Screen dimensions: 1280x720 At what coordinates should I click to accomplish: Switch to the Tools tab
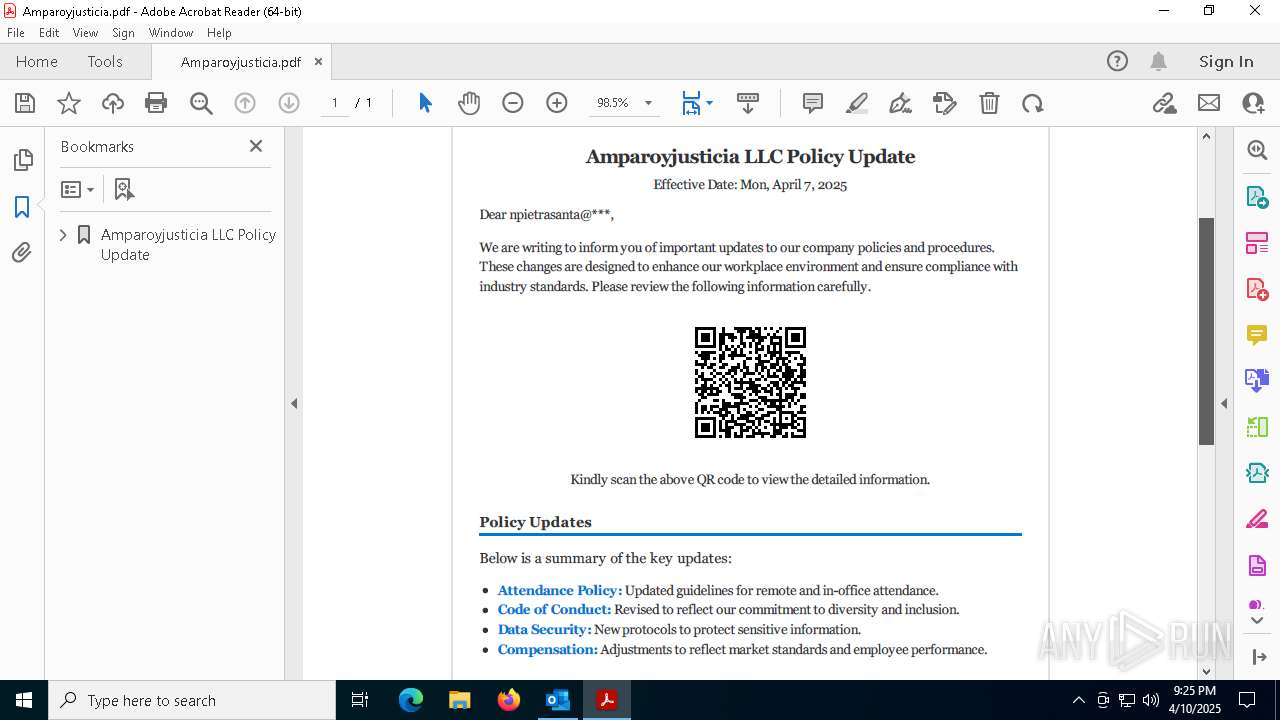click(x=105, y=61)
